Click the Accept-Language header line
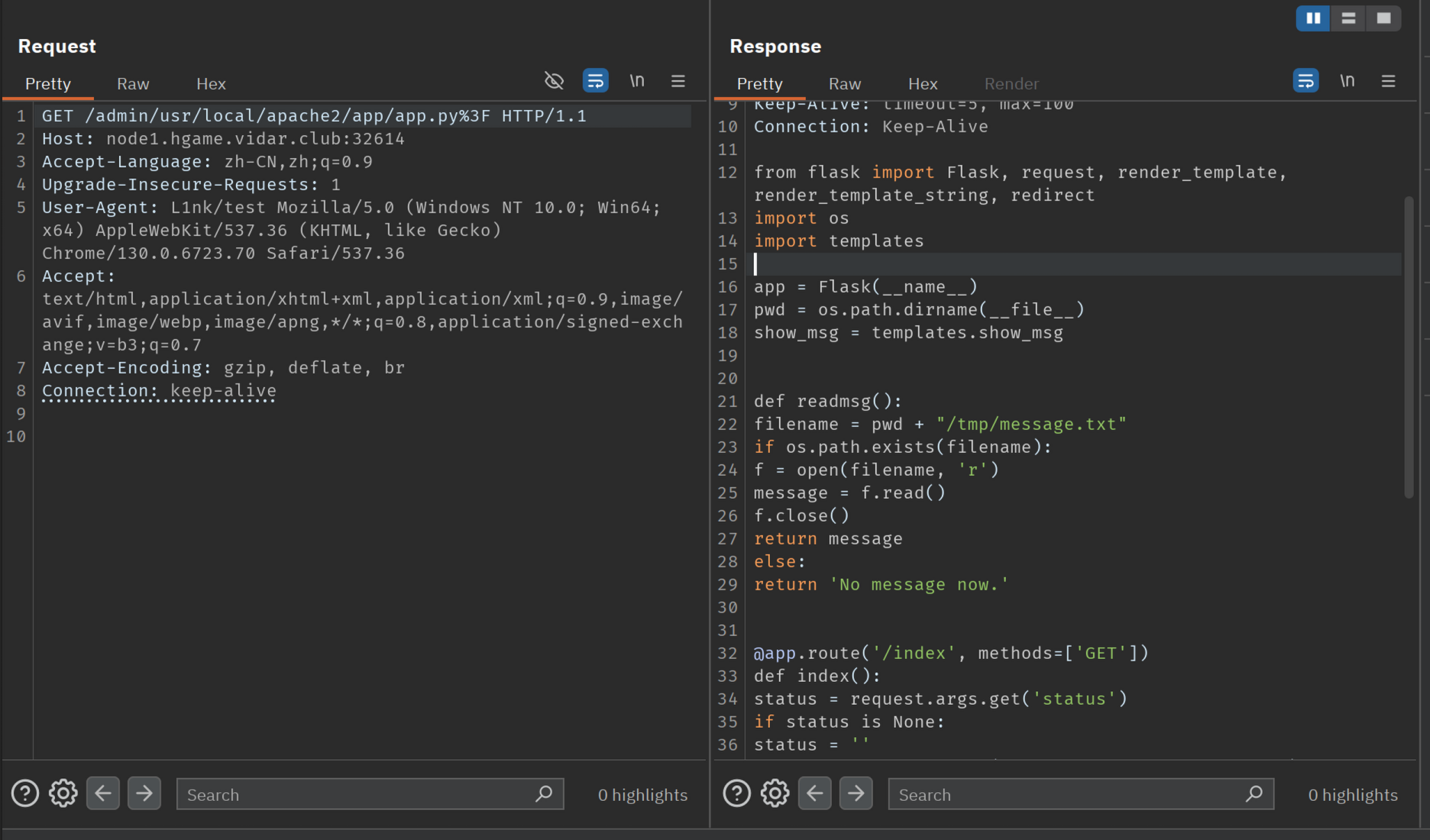Image resolution: width=1430 pixels, height=840 pixels. 207,162
